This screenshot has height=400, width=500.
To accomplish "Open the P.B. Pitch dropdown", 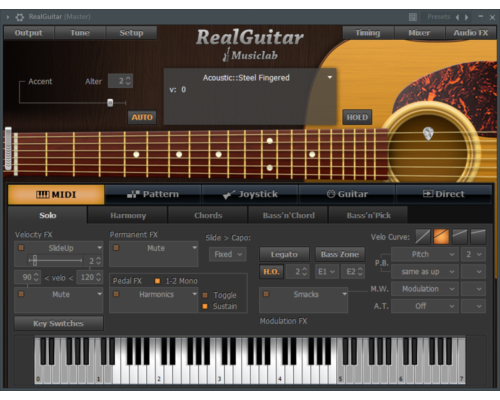I will coord(424,254).
